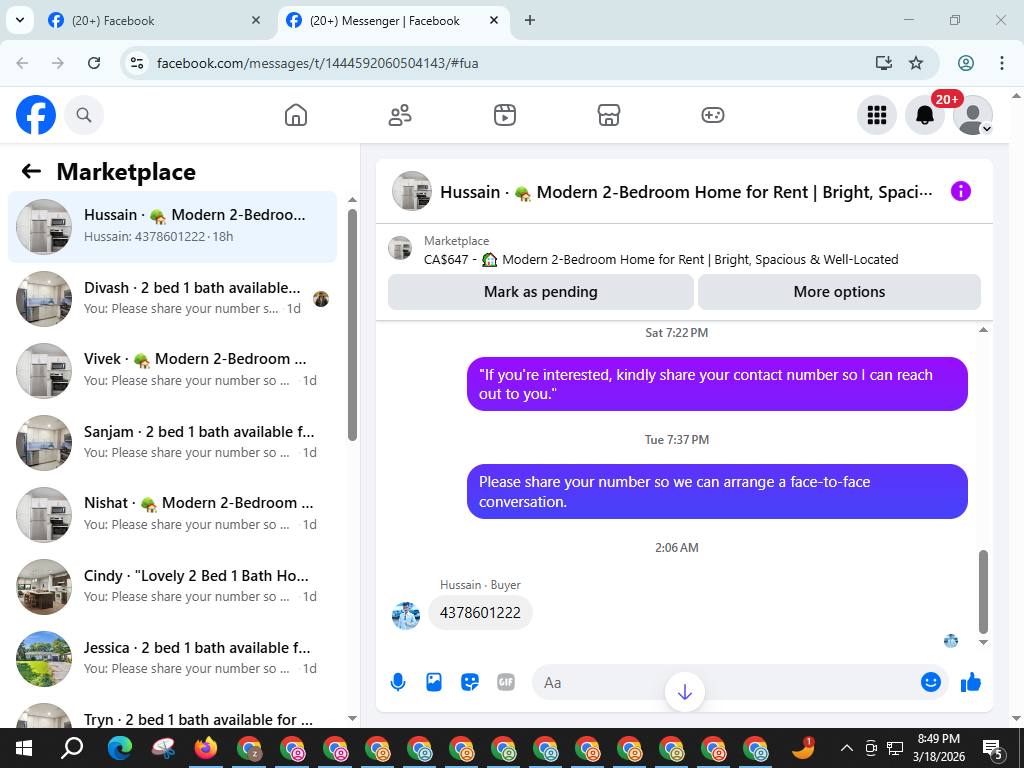Open Windows taskbar search
This screenshot has height=768, width=1024.
click(x=72, y=748)
